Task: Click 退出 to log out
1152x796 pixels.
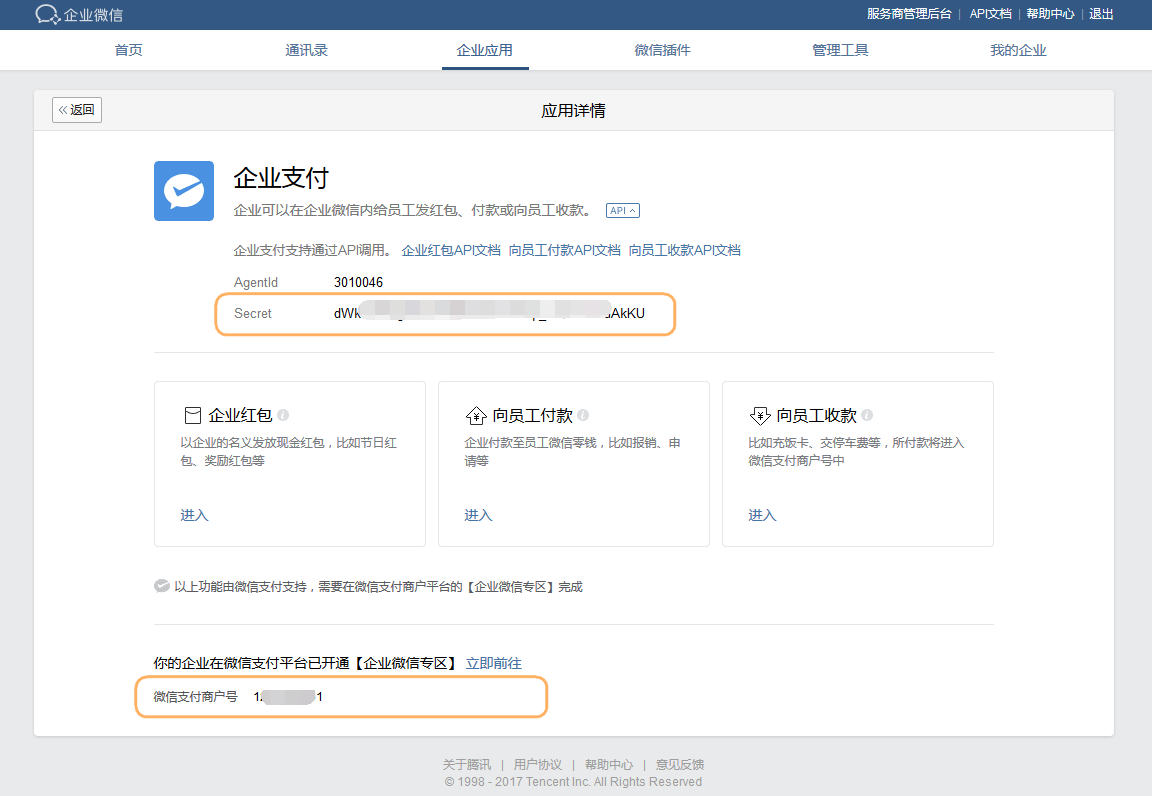Action: pyautogui.click(x=1101, y=14)
